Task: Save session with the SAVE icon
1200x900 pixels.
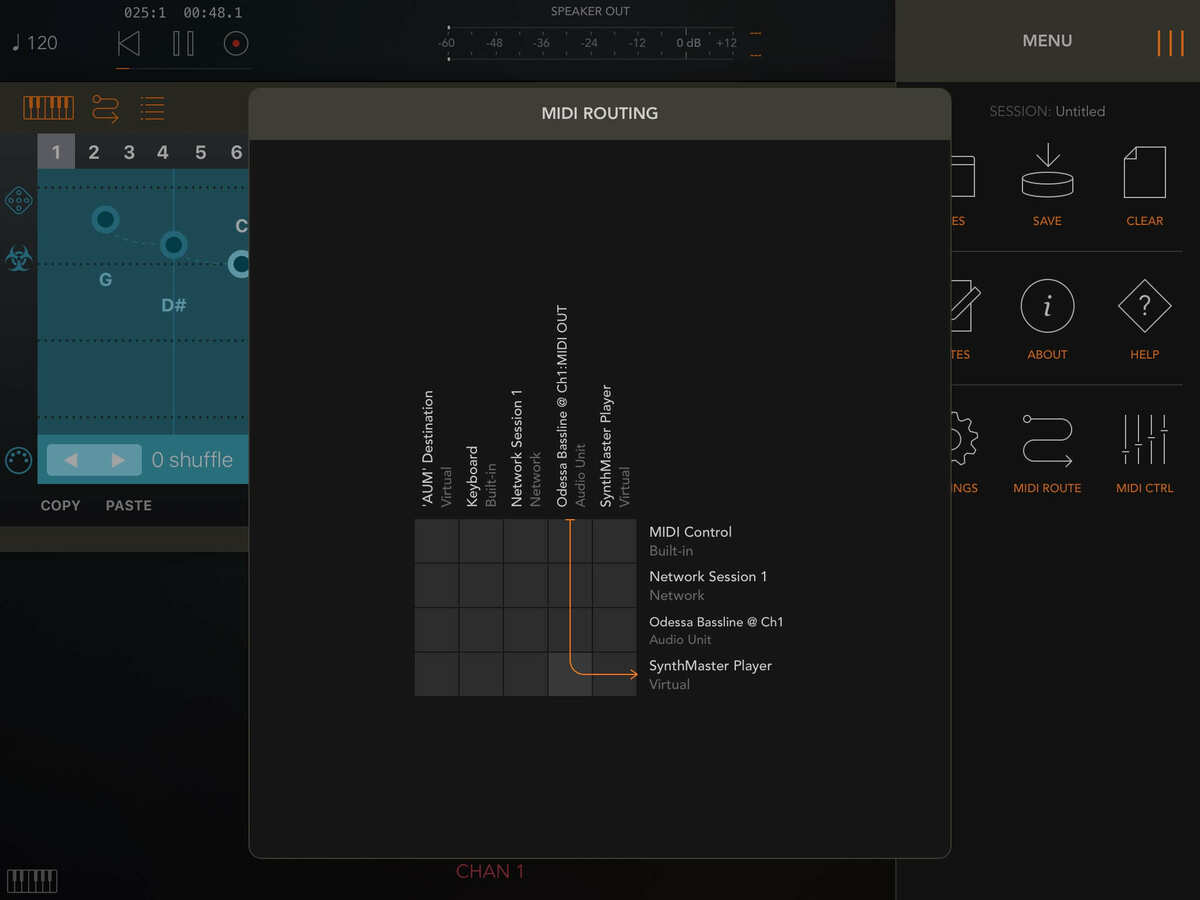Action: [x=1047, y=185]
